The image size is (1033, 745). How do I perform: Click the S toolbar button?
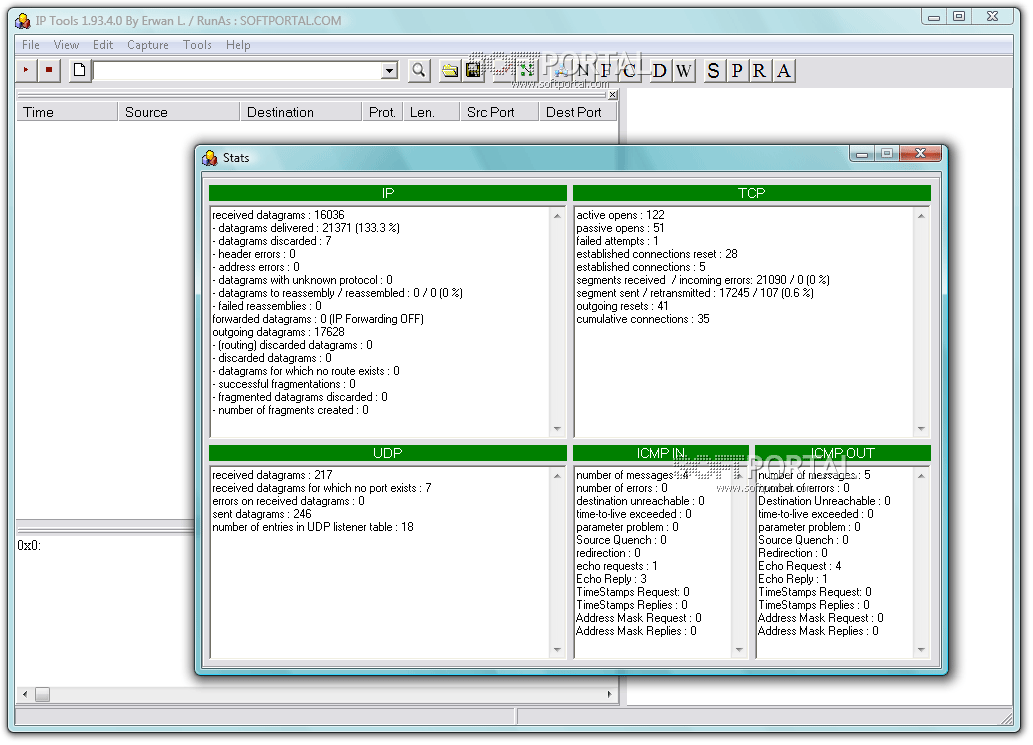(713, 70)
